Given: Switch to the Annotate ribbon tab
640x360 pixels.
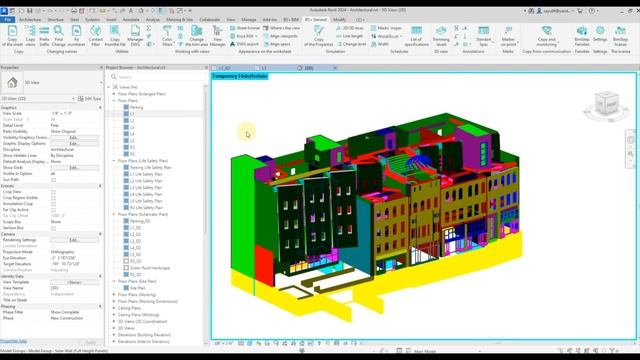Looking at the screenshot, I should click(131, 20).
